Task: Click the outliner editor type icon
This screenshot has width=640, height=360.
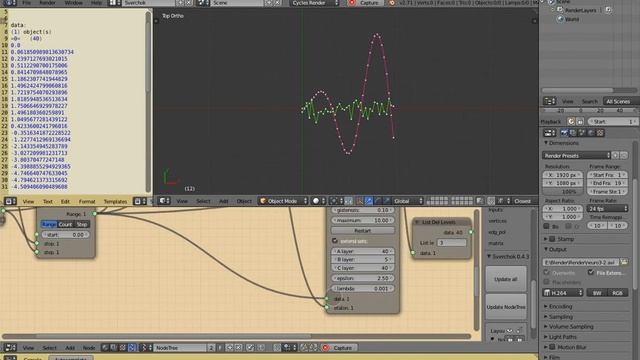Action: point(549,101)
